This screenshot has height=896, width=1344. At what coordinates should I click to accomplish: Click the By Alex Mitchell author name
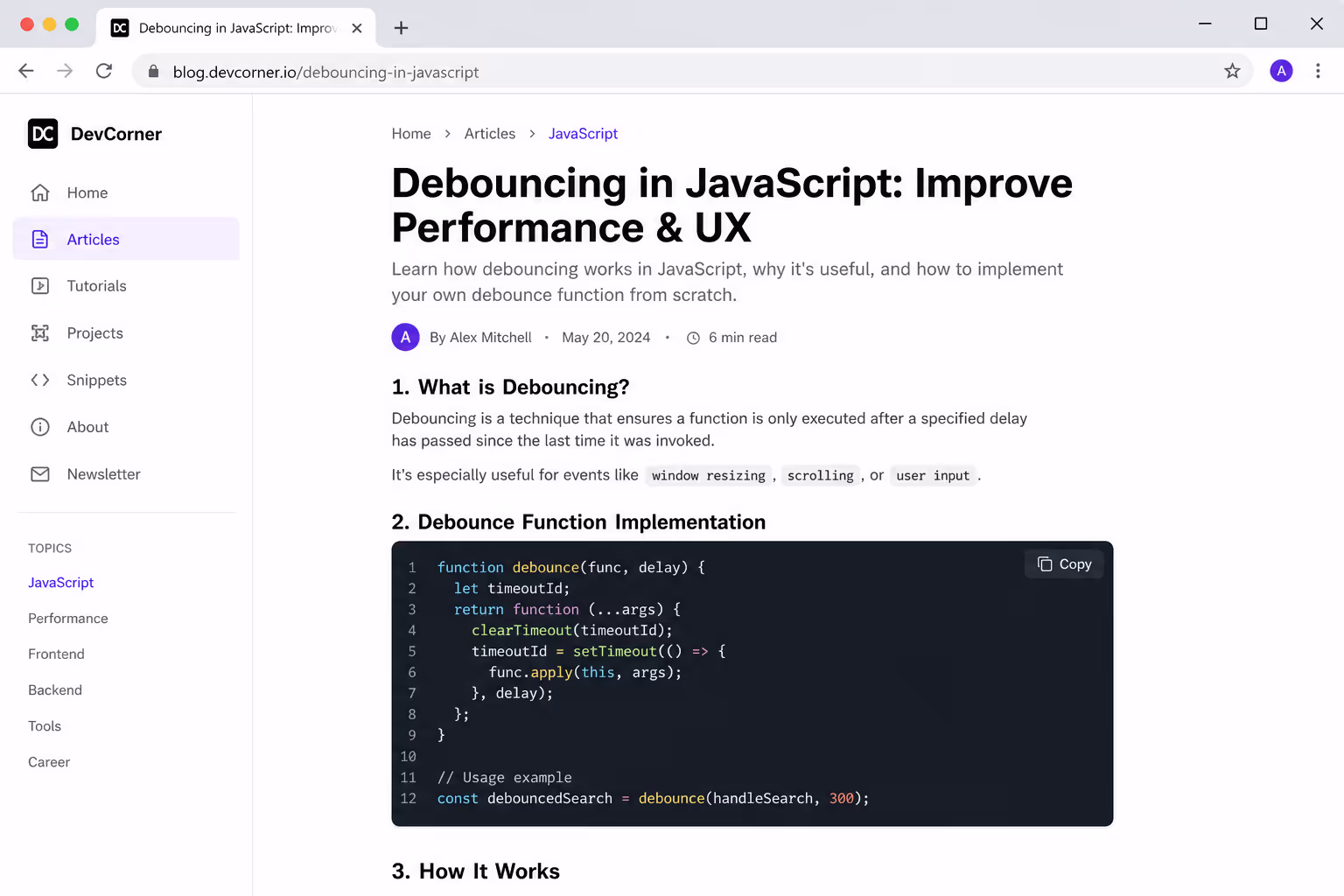[x=480, y=338]
